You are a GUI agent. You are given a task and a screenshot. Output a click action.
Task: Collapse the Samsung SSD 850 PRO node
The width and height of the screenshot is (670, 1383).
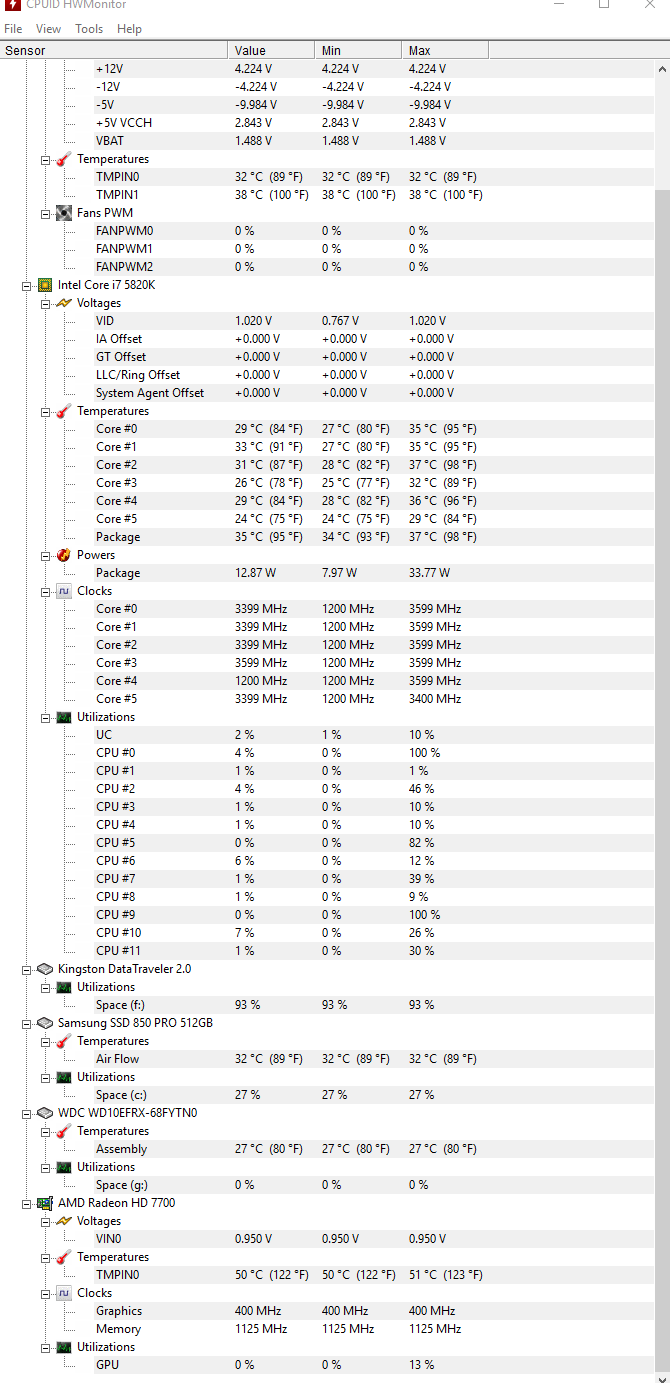click(x=27, y=1023)
